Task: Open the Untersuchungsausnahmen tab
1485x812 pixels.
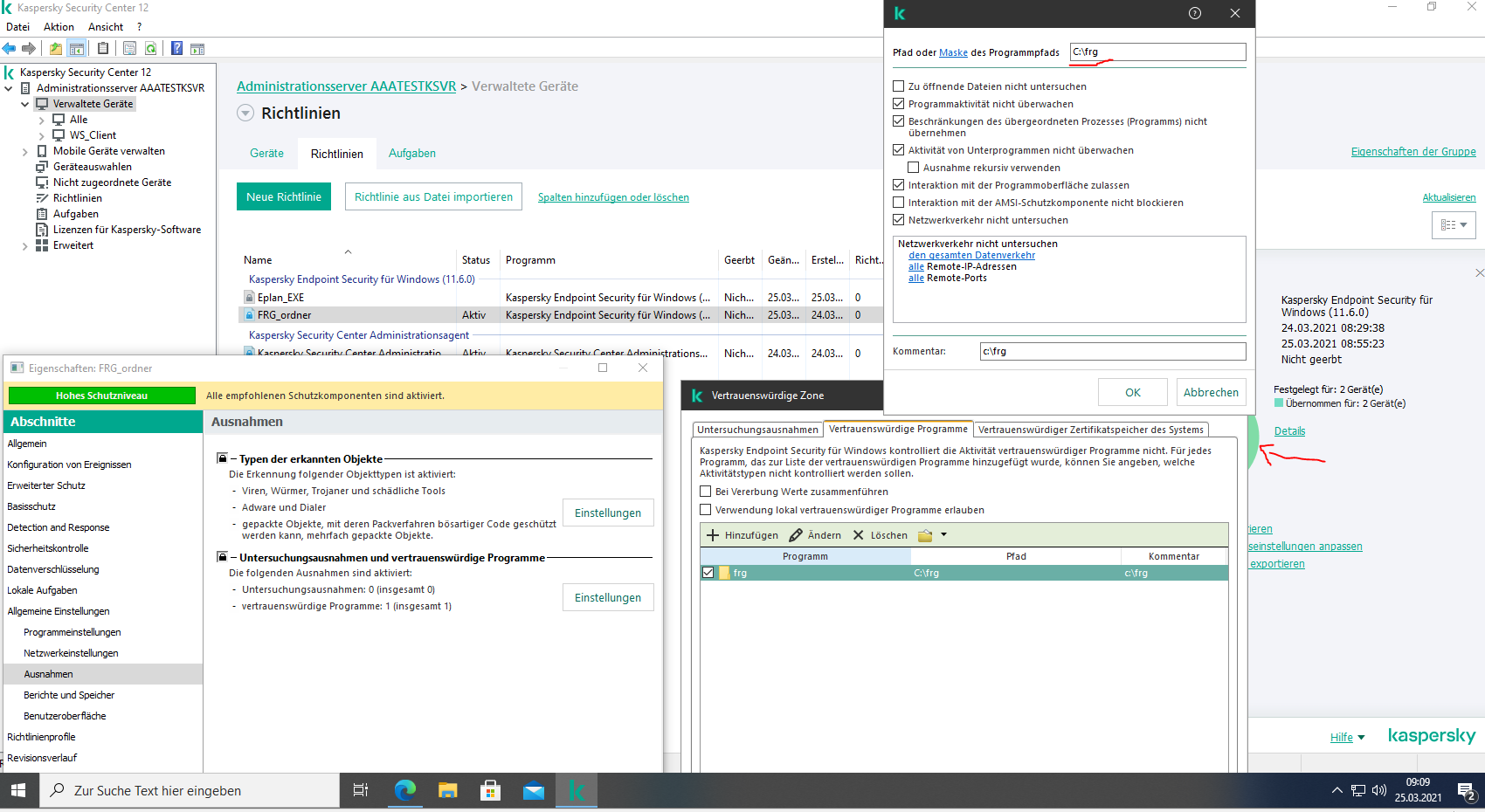Action: tap(756, 430)
